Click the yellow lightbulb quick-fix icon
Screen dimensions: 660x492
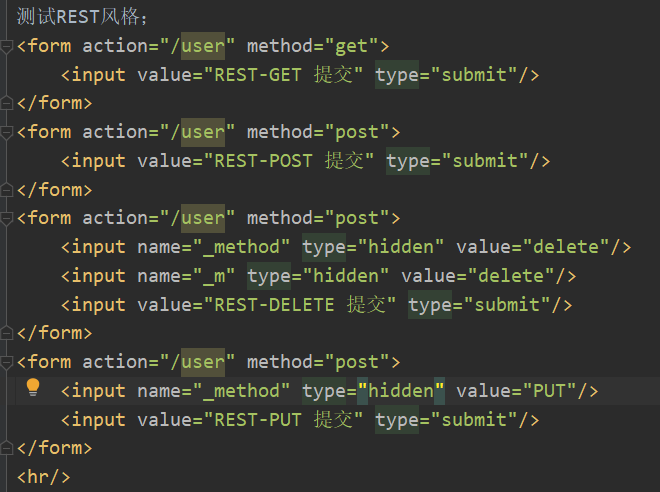tap(33, 387)
